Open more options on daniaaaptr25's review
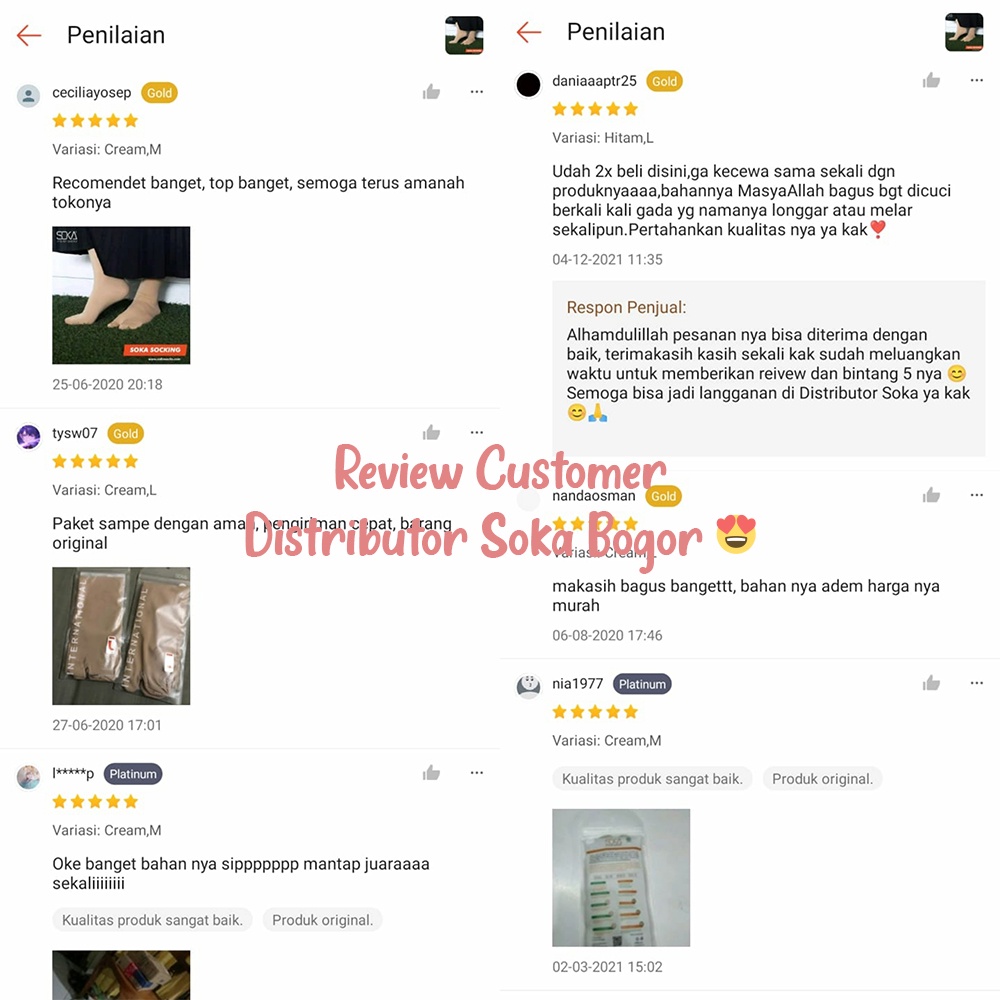1000x1000 pixels. (976, 80)
